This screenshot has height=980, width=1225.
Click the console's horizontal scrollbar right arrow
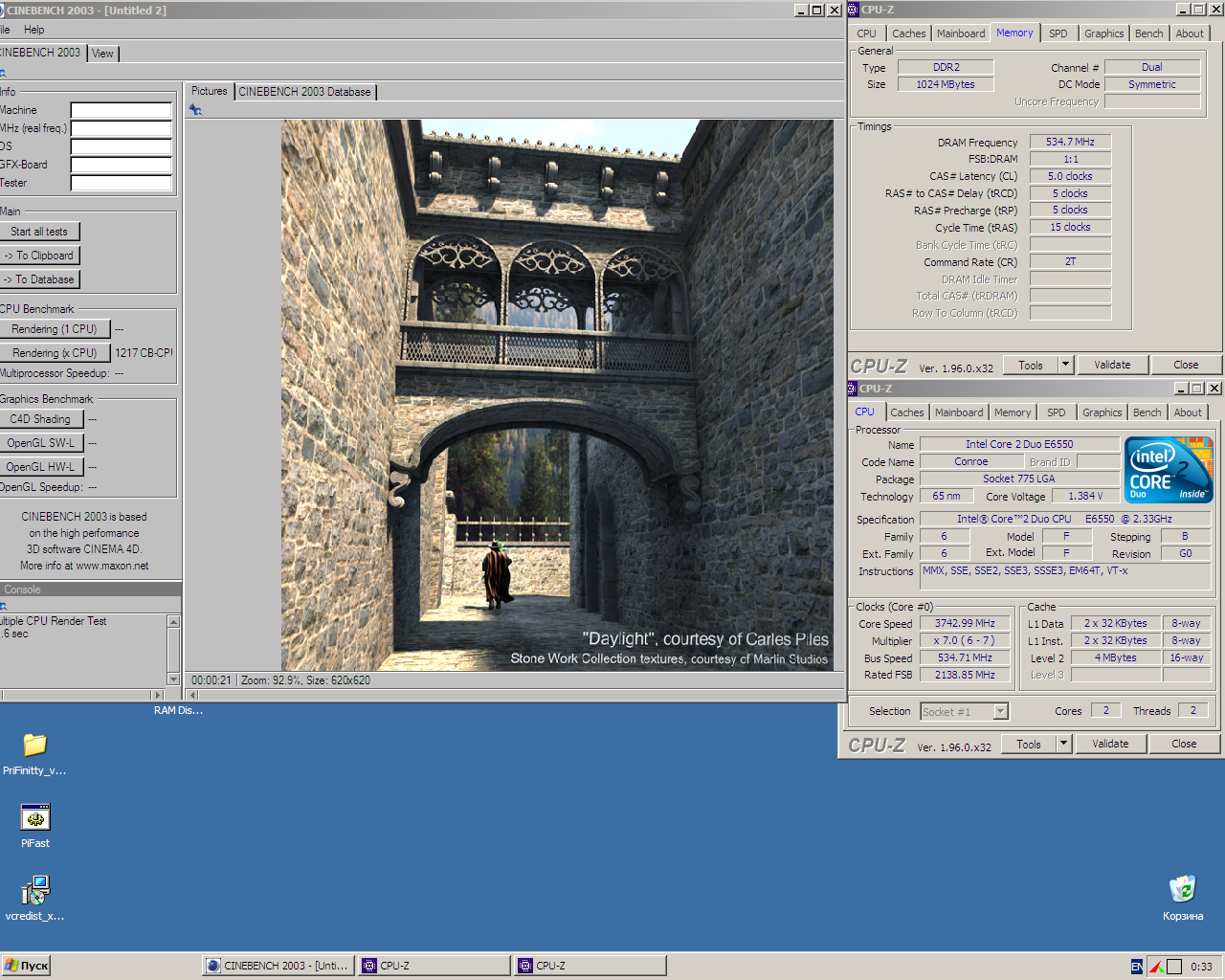pyautogui.click(x=159, y=695)
